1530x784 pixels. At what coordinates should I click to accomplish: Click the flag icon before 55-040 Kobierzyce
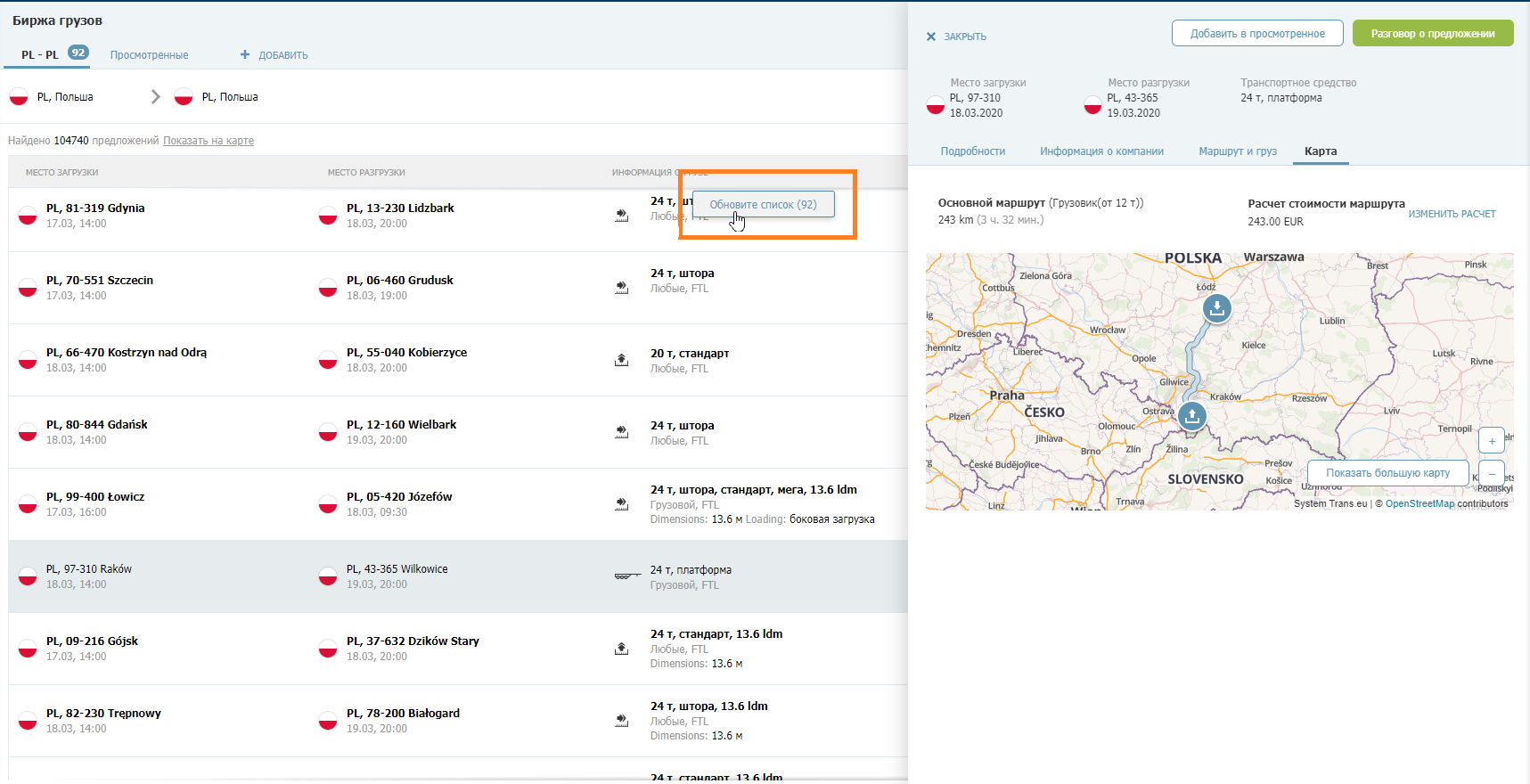[328, 359]
